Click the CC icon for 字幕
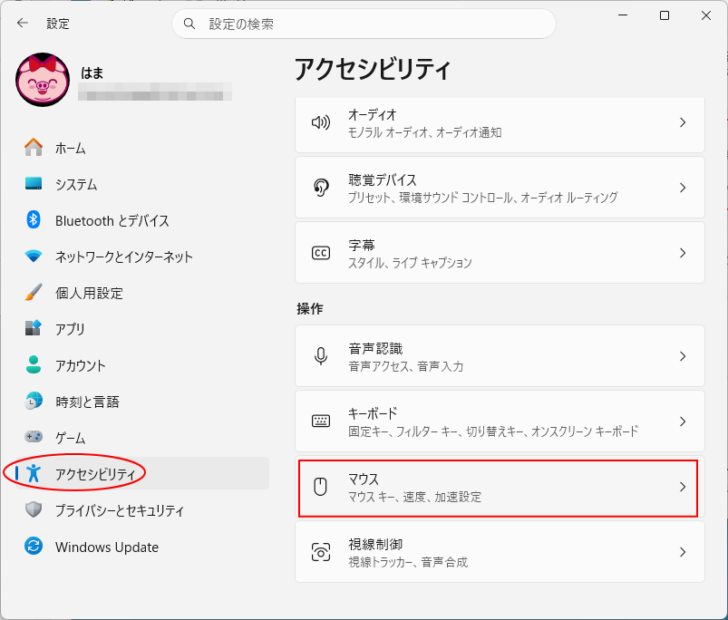 coord(321,253)
